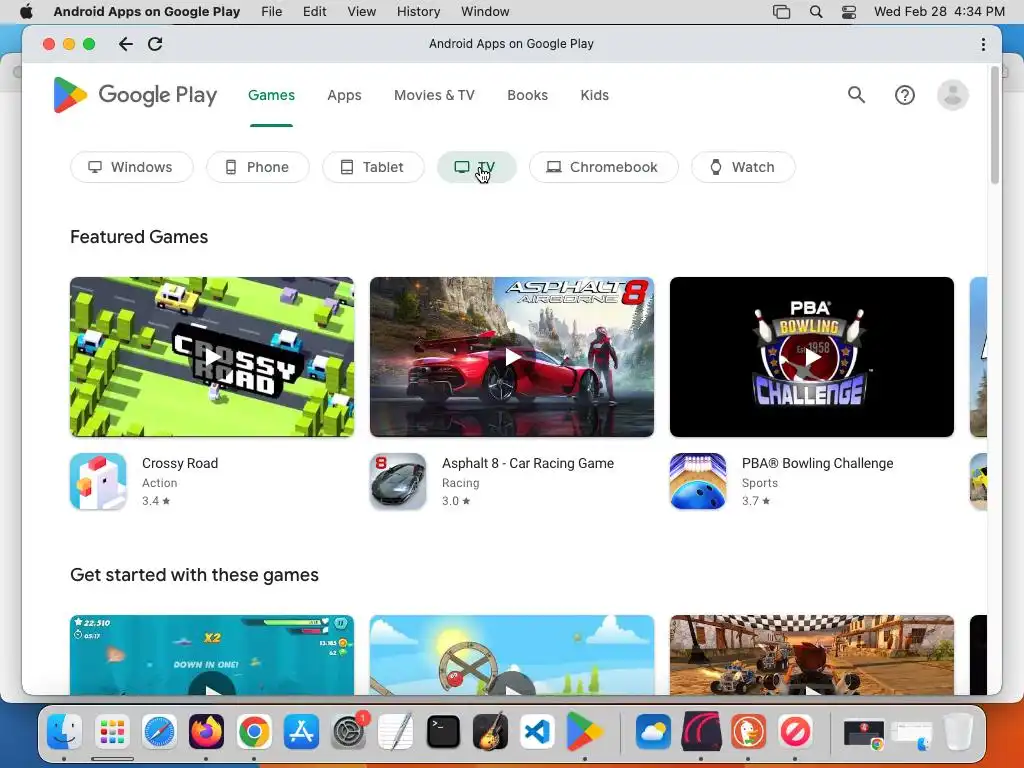Play the PBA Bowling Challenge trailer
The height and width of the screenshot is (768, 1024).
(812, 357)
